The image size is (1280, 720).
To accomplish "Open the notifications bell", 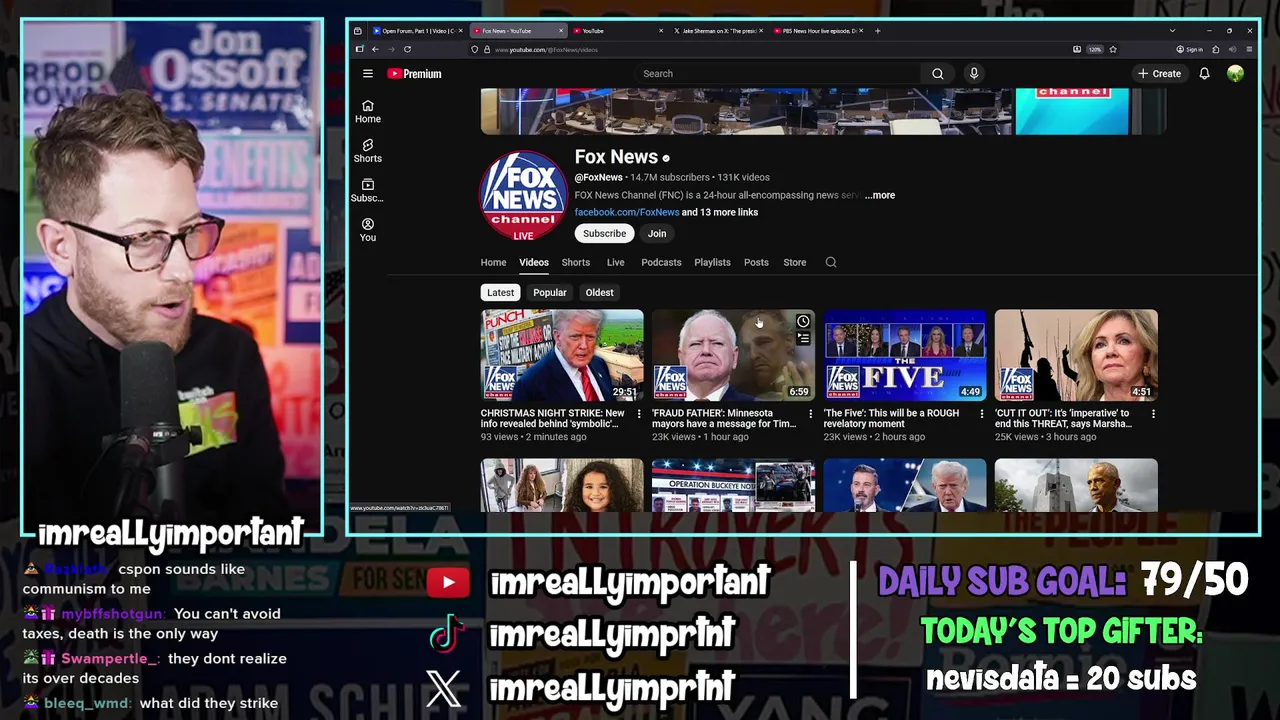I will pos(1204,74).
